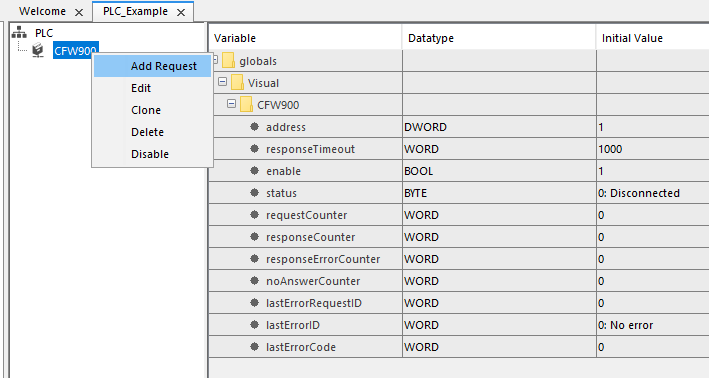709x378 pixels.
Task: Click WORD datatype of lastErrorID row
Action: tap(499, 325)
